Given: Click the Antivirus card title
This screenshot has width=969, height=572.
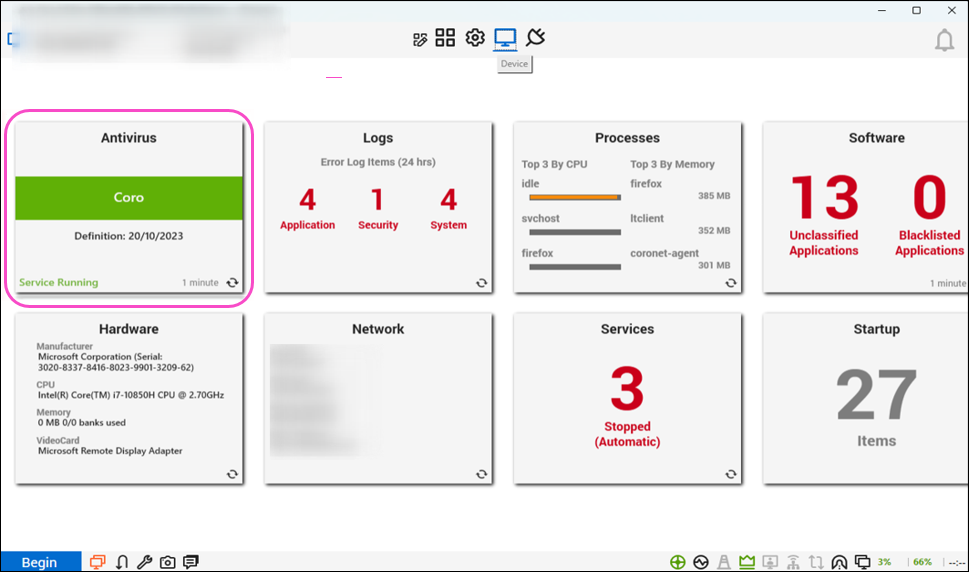Looking at the screenshot, I should (129, 138).
